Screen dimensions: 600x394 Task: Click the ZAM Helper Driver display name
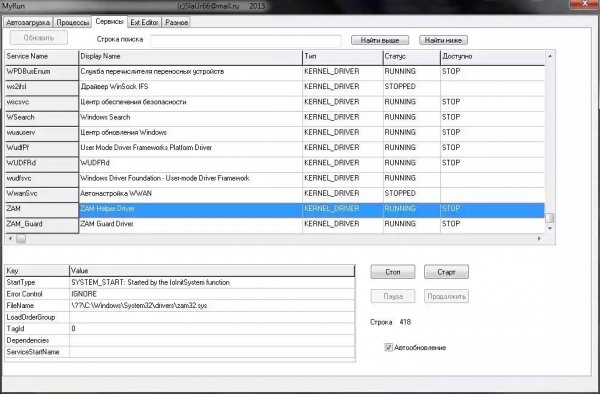pos(107,209)
